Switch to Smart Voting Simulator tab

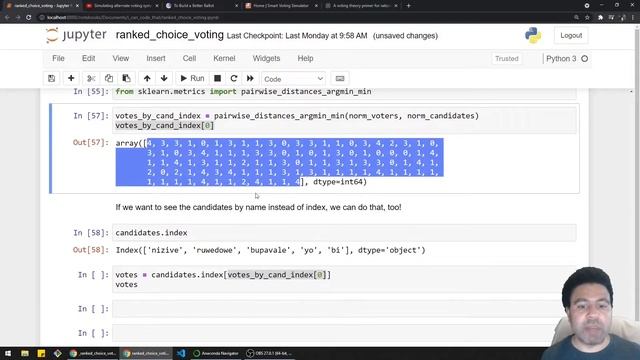coord(282,6)
